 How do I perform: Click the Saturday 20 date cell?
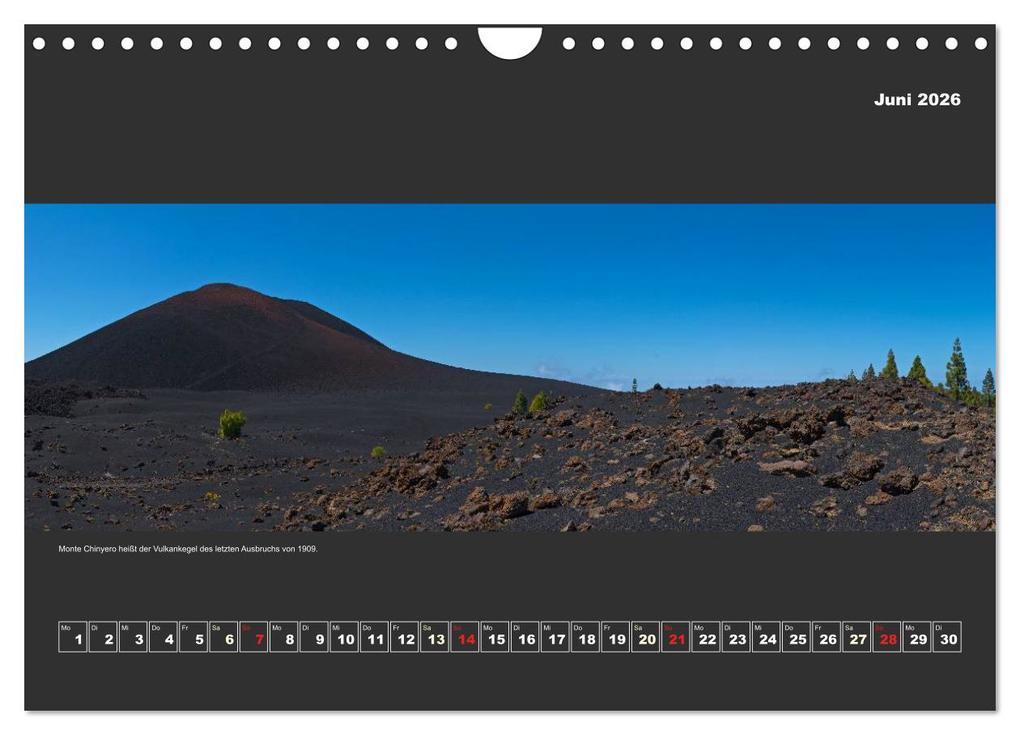[x=645, y=636]
